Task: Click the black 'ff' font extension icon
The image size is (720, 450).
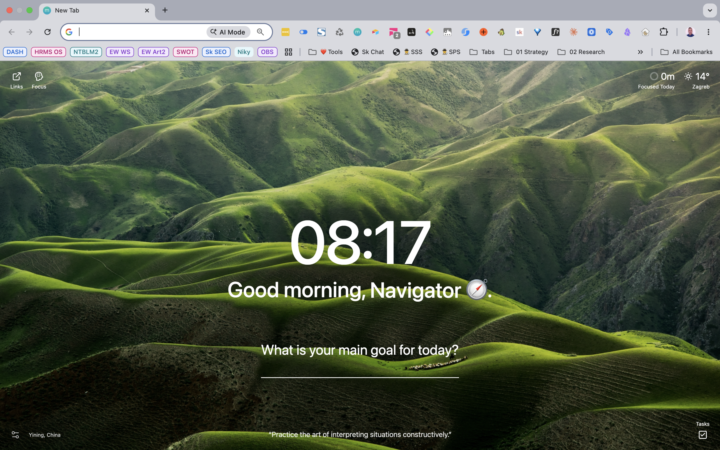Action: pyautogui.click(x=555, y=32)
